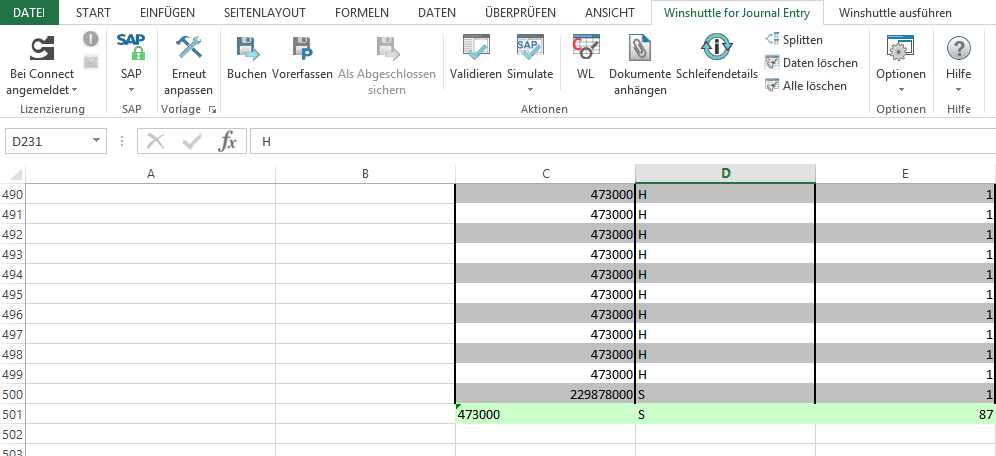Switch to the DATEN tab
The width and height of the screenshot is (996, 456).
(x=436, y=13)
